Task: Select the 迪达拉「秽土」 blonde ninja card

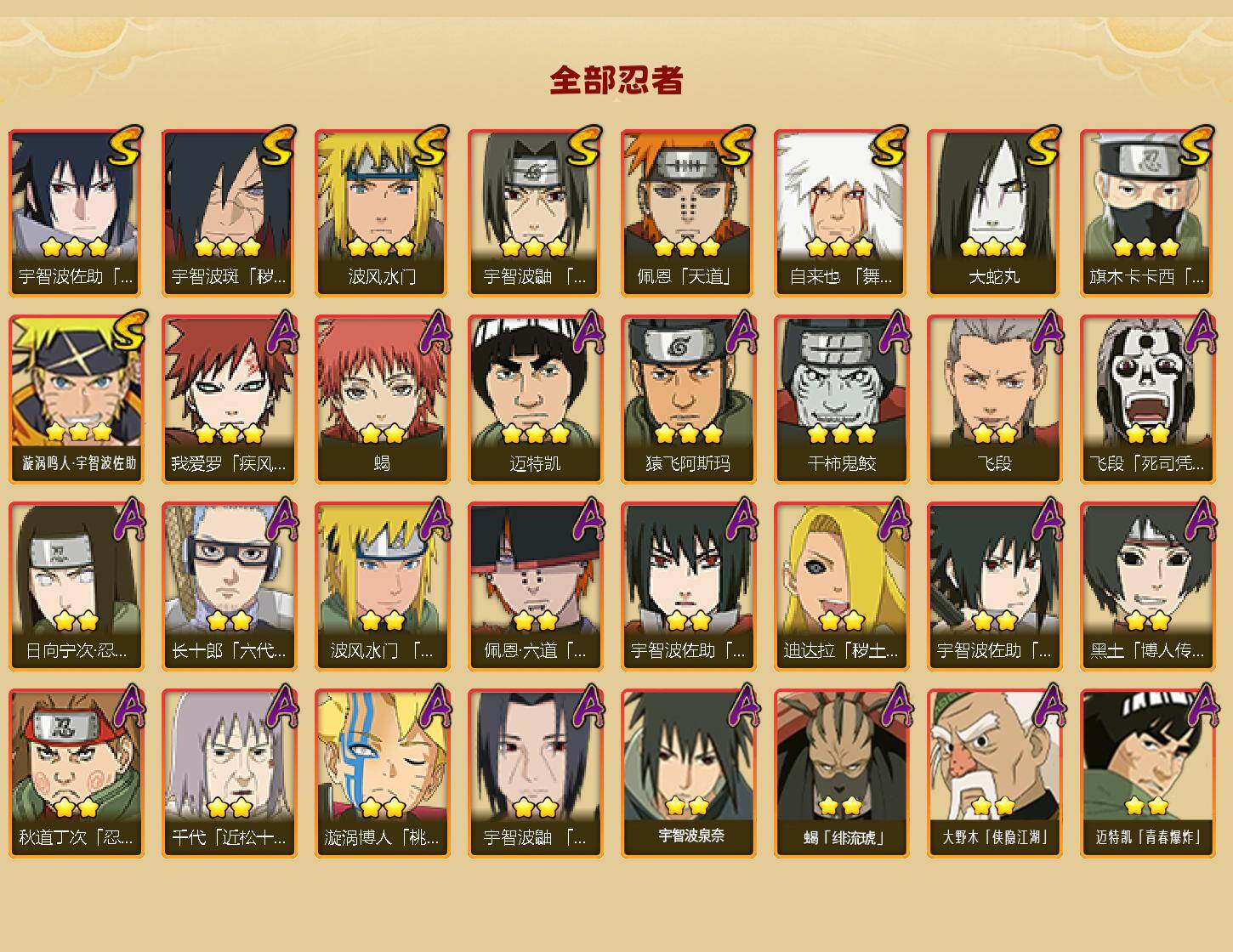Action: tap(841, 586)
